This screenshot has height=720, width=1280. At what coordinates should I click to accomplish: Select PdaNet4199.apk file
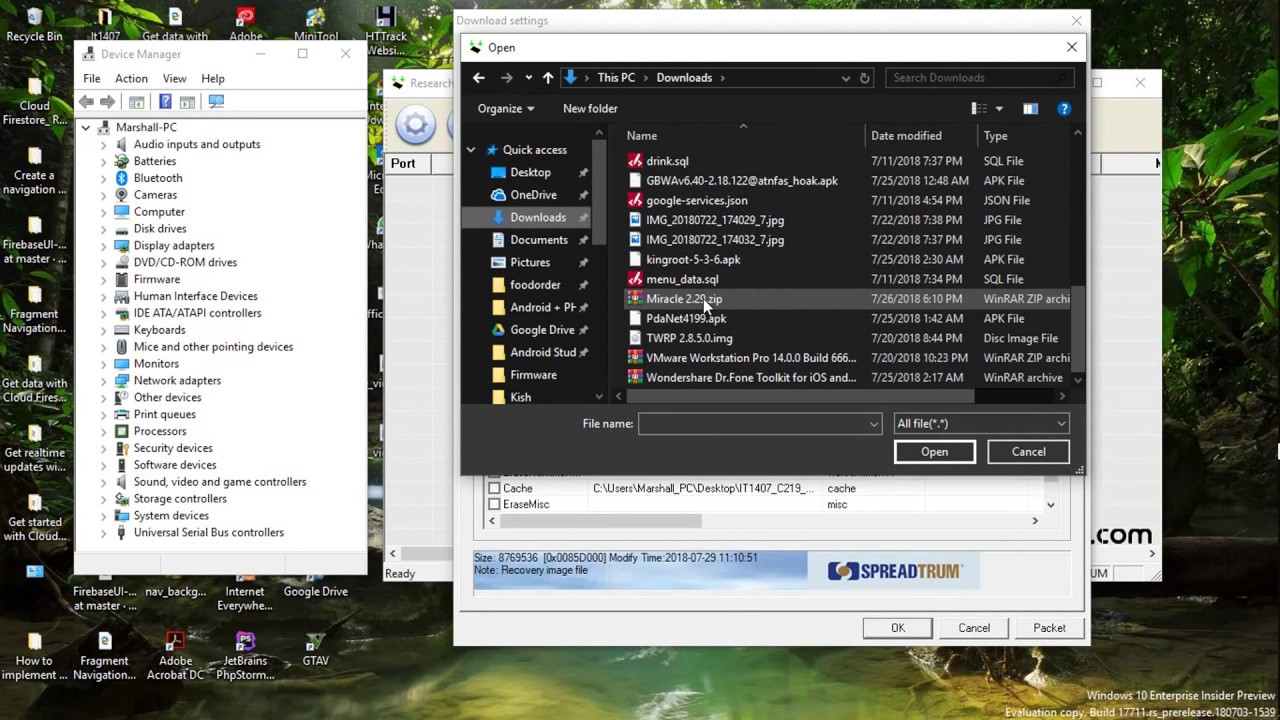[686, 318]
